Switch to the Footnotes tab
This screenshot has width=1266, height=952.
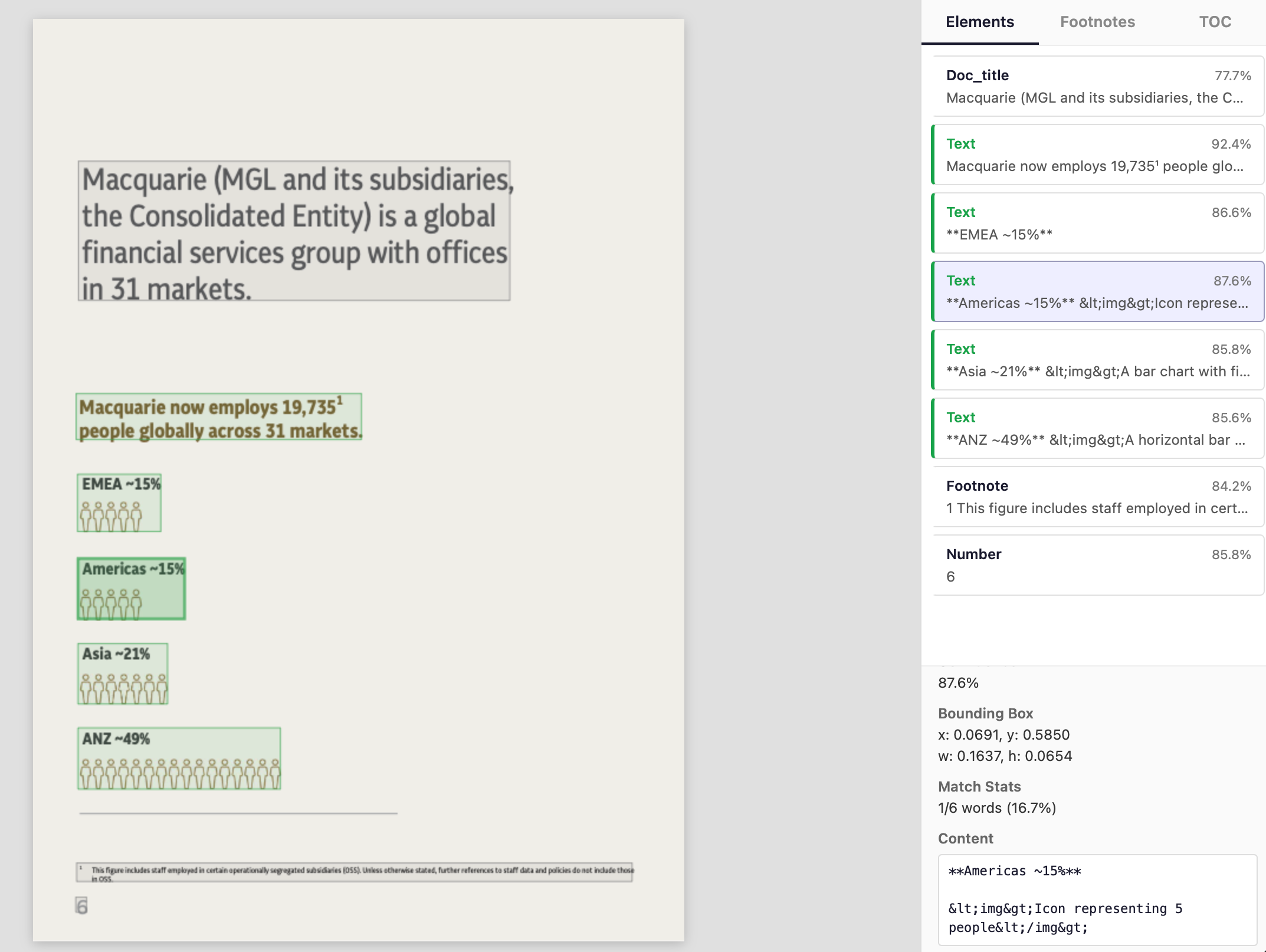click(x=1097, y=22)
